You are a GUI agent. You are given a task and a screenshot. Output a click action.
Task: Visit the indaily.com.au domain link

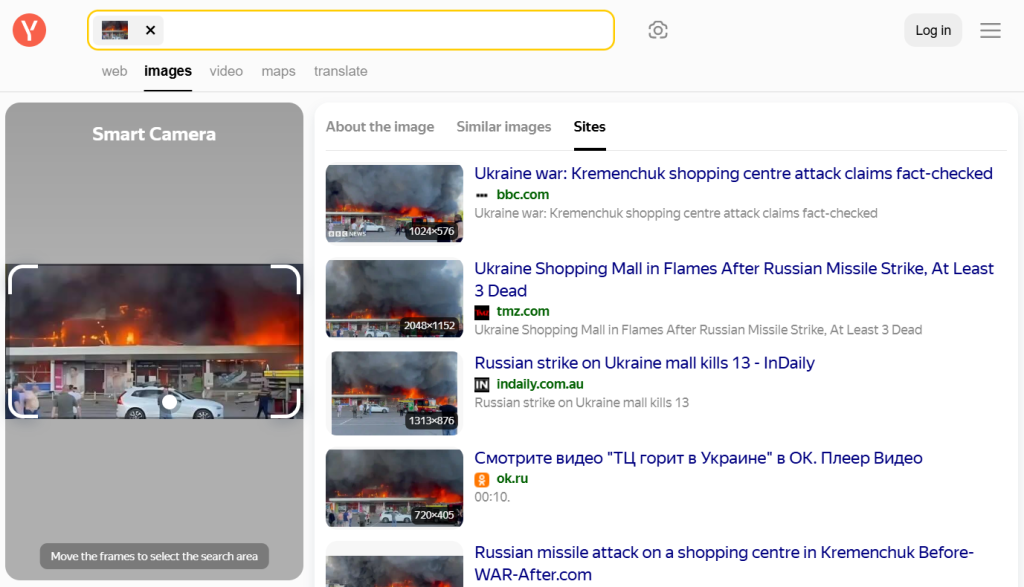(x=539, y=384)
